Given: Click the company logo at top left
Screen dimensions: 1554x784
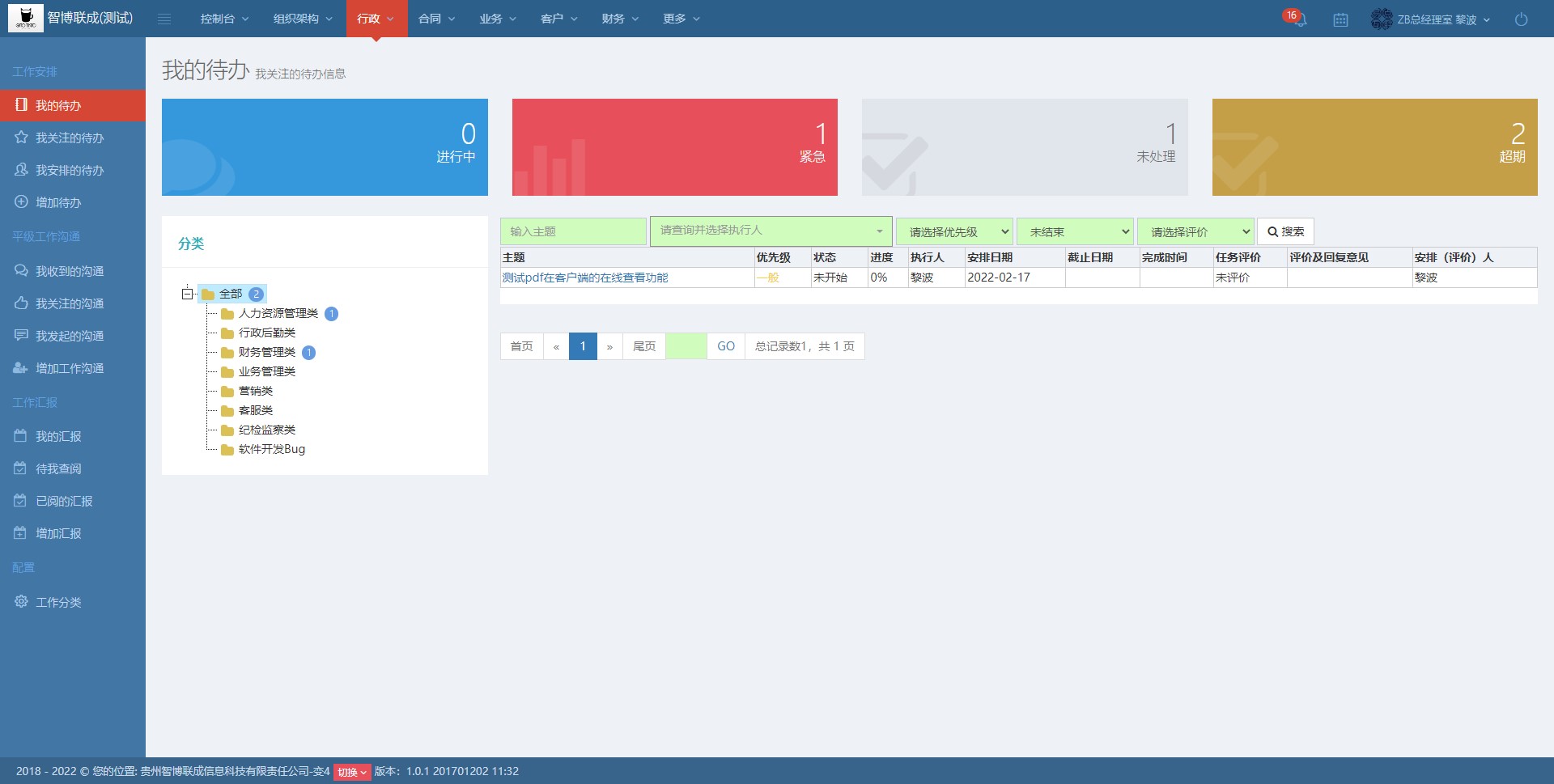Looking at the screenshot, I should [26, 18].
